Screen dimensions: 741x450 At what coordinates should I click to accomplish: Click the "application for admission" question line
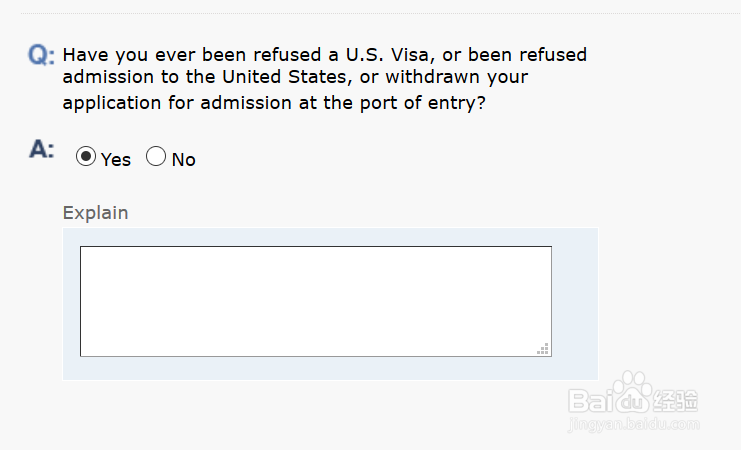[x=274, y=103]
